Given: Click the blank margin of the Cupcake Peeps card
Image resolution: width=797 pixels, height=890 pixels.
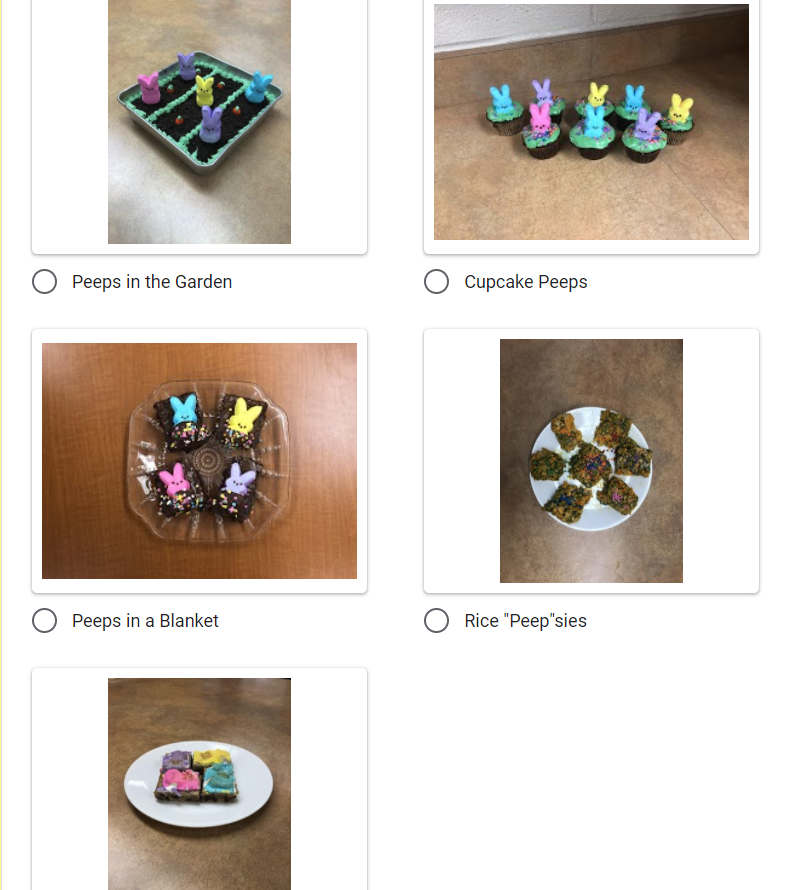Looking at the screenshot, I should tap(592, 247).
